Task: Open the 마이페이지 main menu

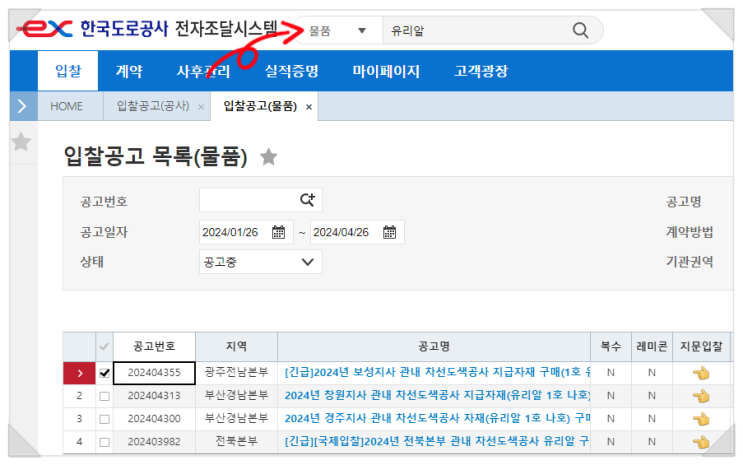Action: pyautogui.click(x=386, y=71)
